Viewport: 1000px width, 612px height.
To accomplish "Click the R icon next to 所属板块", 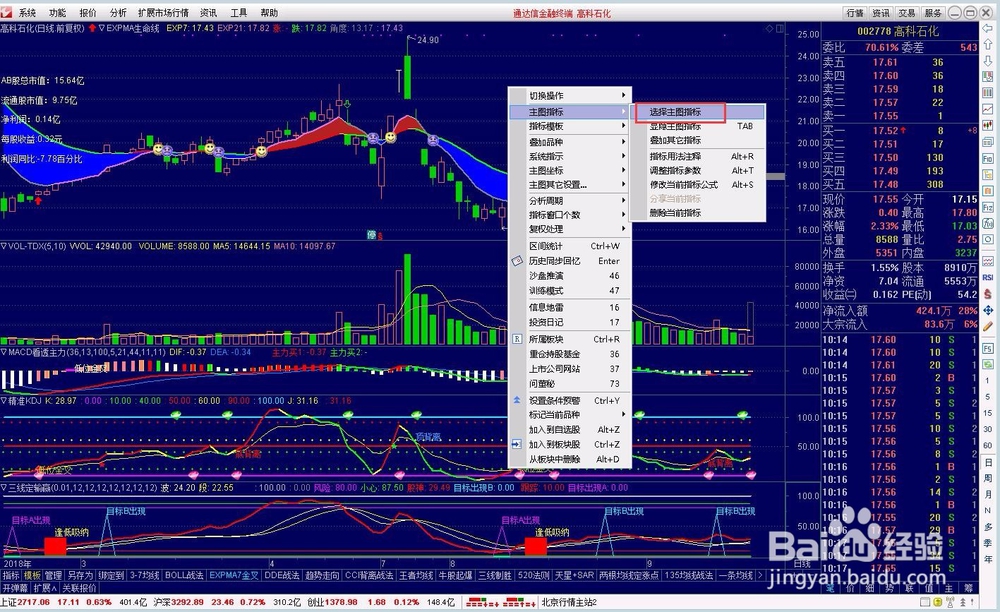I will point(517,339).
